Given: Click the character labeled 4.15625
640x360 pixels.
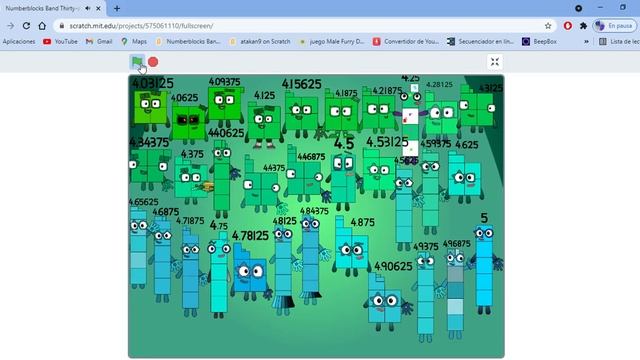Looking at the screenshot, I should coord(301,113).
